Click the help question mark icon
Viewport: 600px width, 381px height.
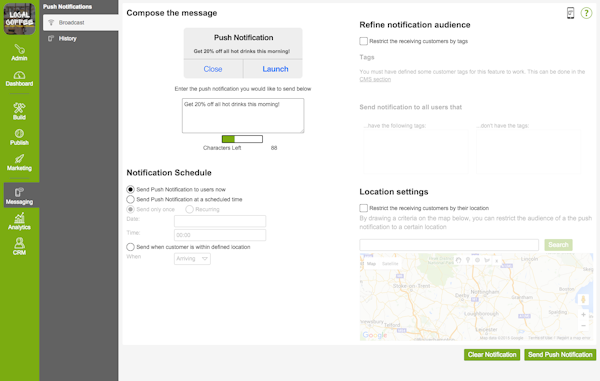(586, 13)
